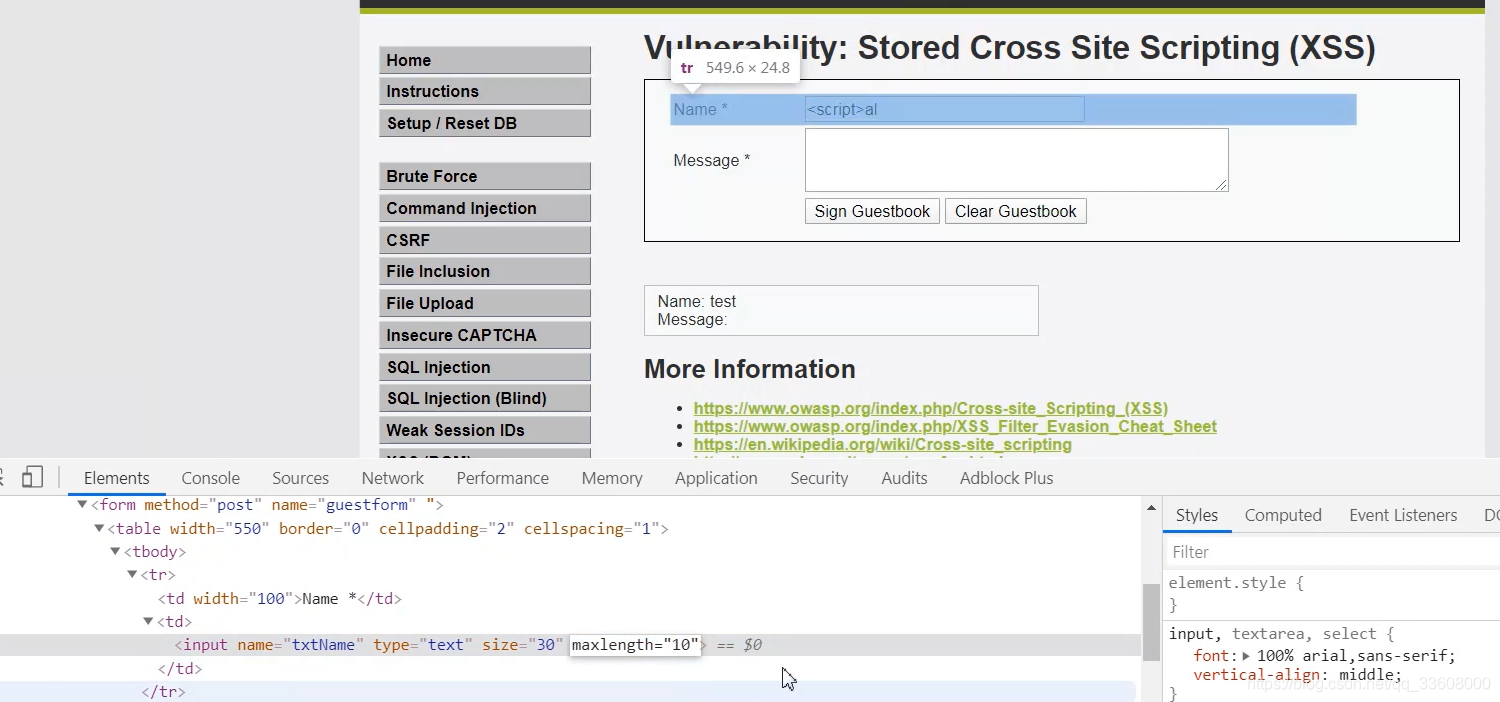
Task: Open the OWASP Cross-site Scripting link
Action: point(930,408)
